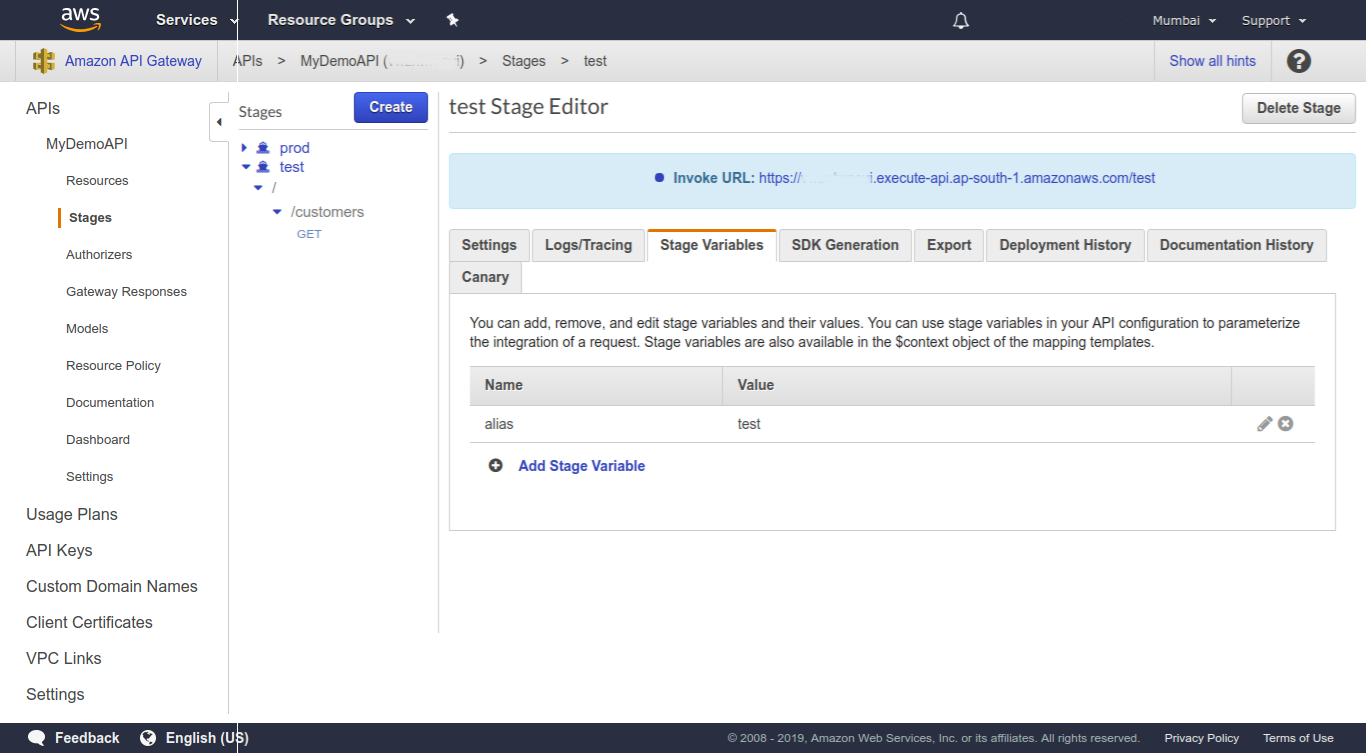This screenshot has height=753, width=1366.
Task: Open Resources in the sidebar
Action: tap(97, 181)
